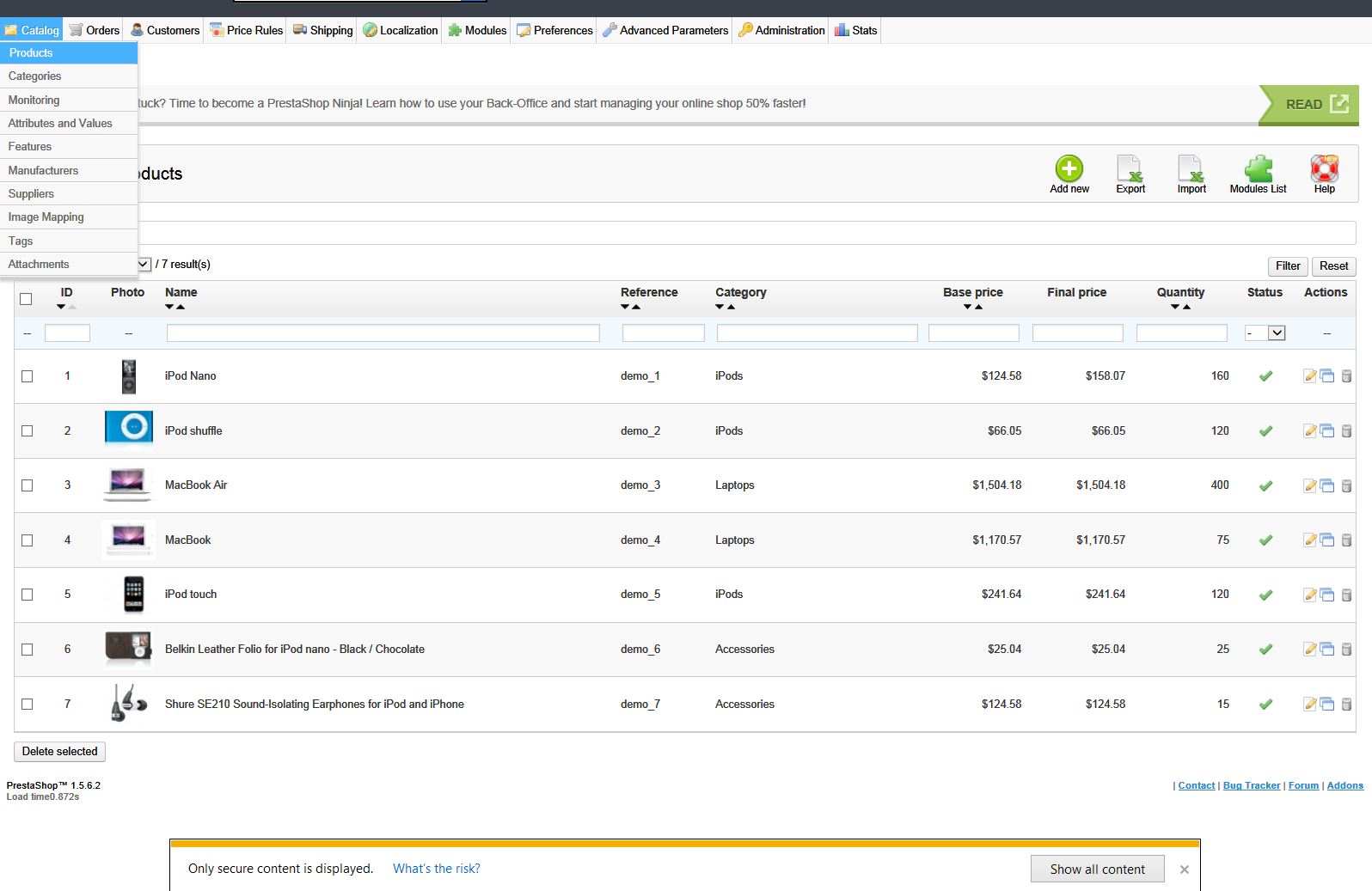
Task: Sort Name column descending
Action: (x=169, y=307)
